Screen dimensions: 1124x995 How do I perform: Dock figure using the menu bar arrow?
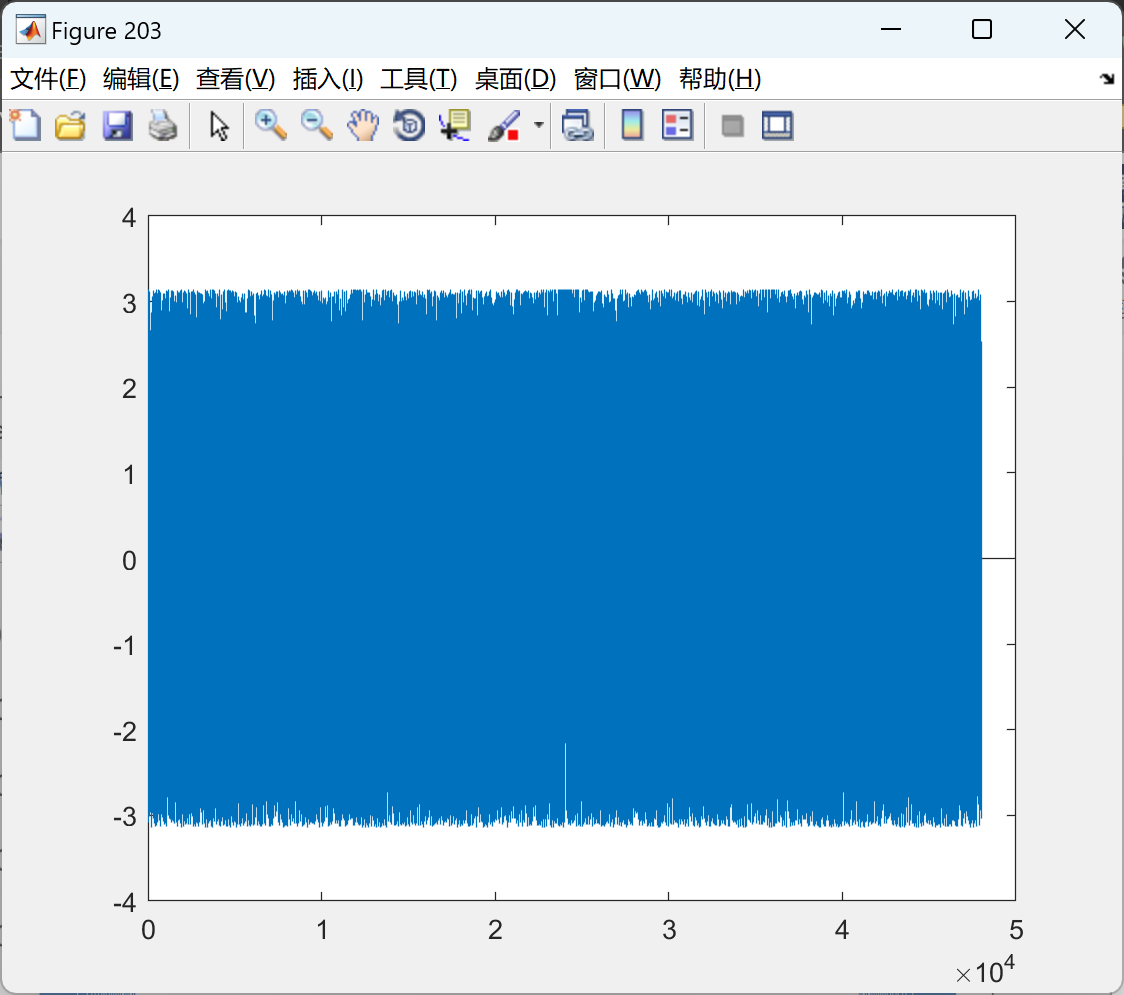[x=1107, y=79]
